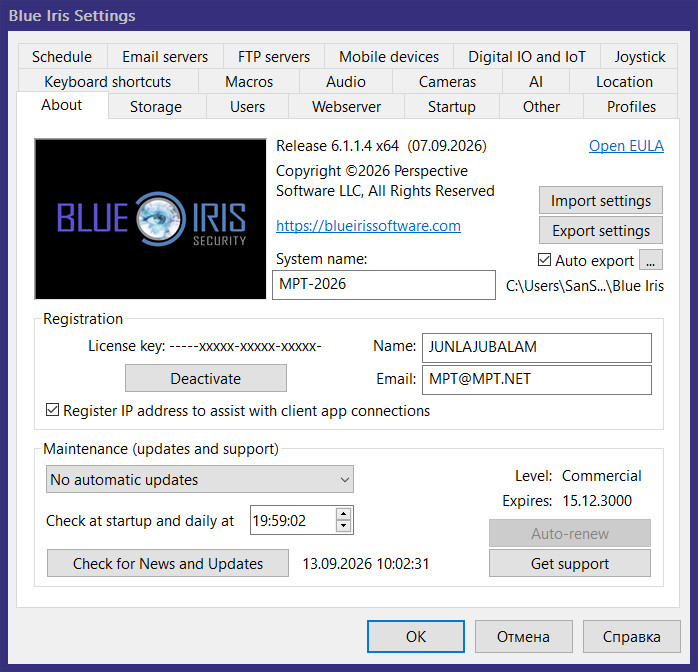Screen dimensions: 698x672
Task: Select the Other tab
Action: tap(541, 106)
